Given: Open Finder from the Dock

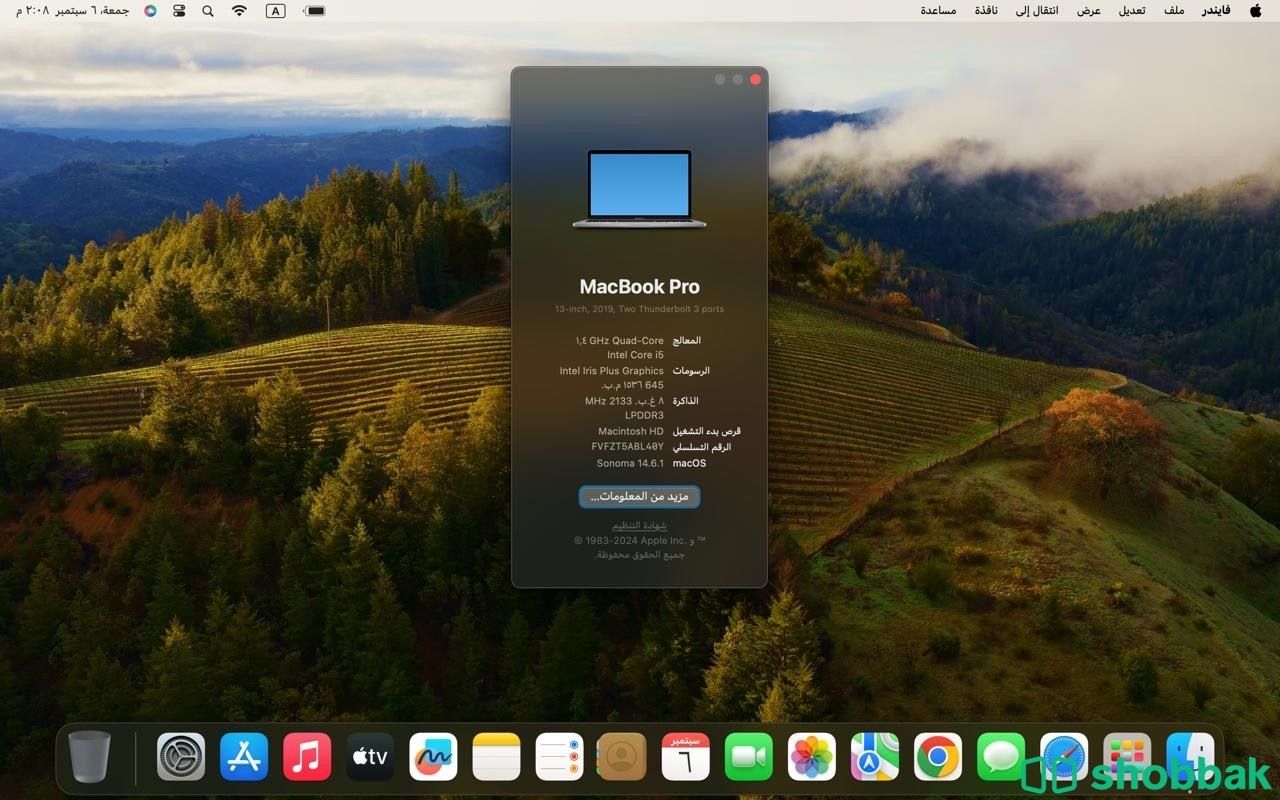Looking at the screenshot, I should (1190, 757).
